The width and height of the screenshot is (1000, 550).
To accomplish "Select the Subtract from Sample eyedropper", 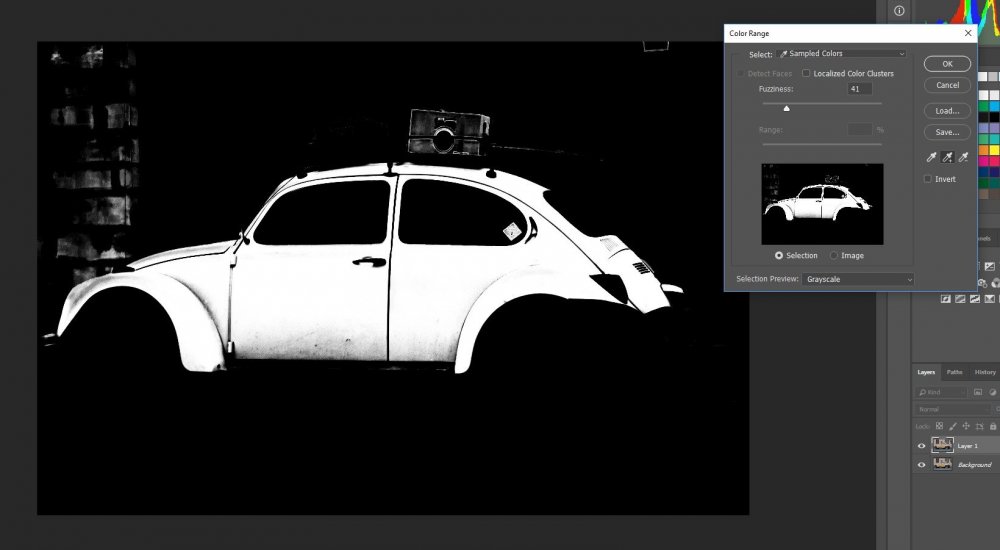I will point(964,158).
